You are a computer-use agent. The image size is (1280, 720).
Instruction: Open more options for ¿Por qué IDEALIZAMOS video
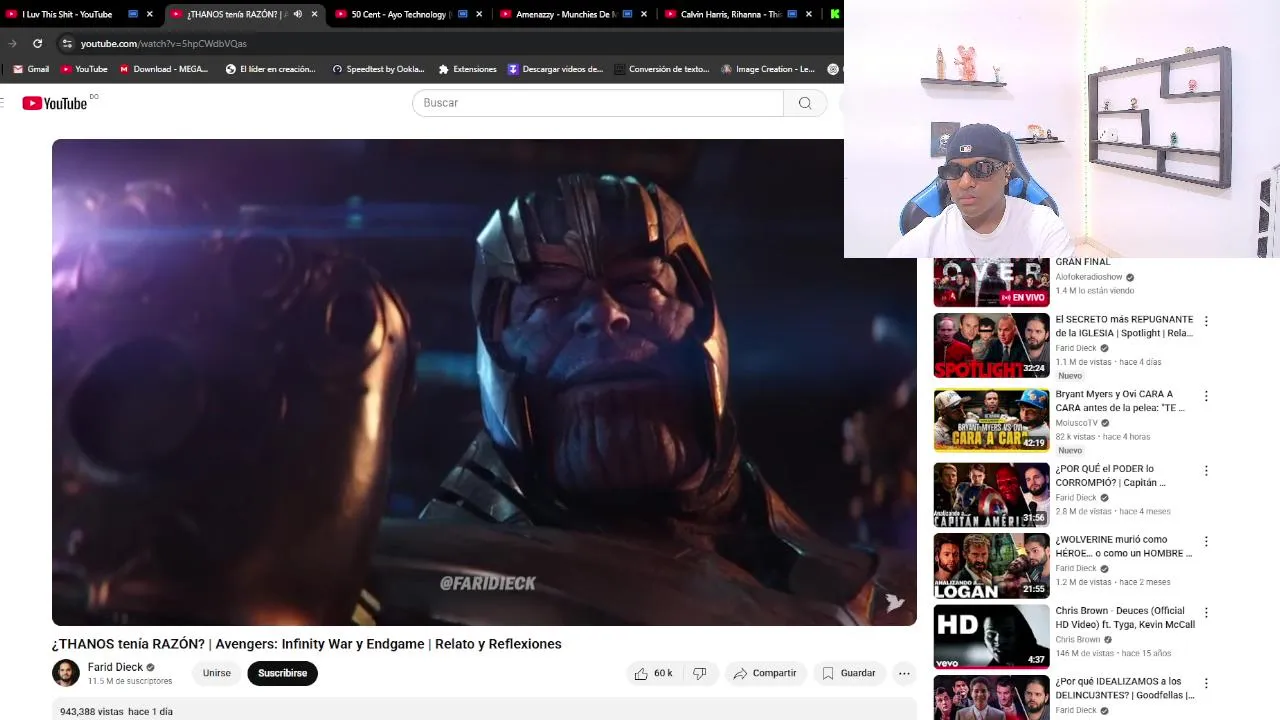1206,683
